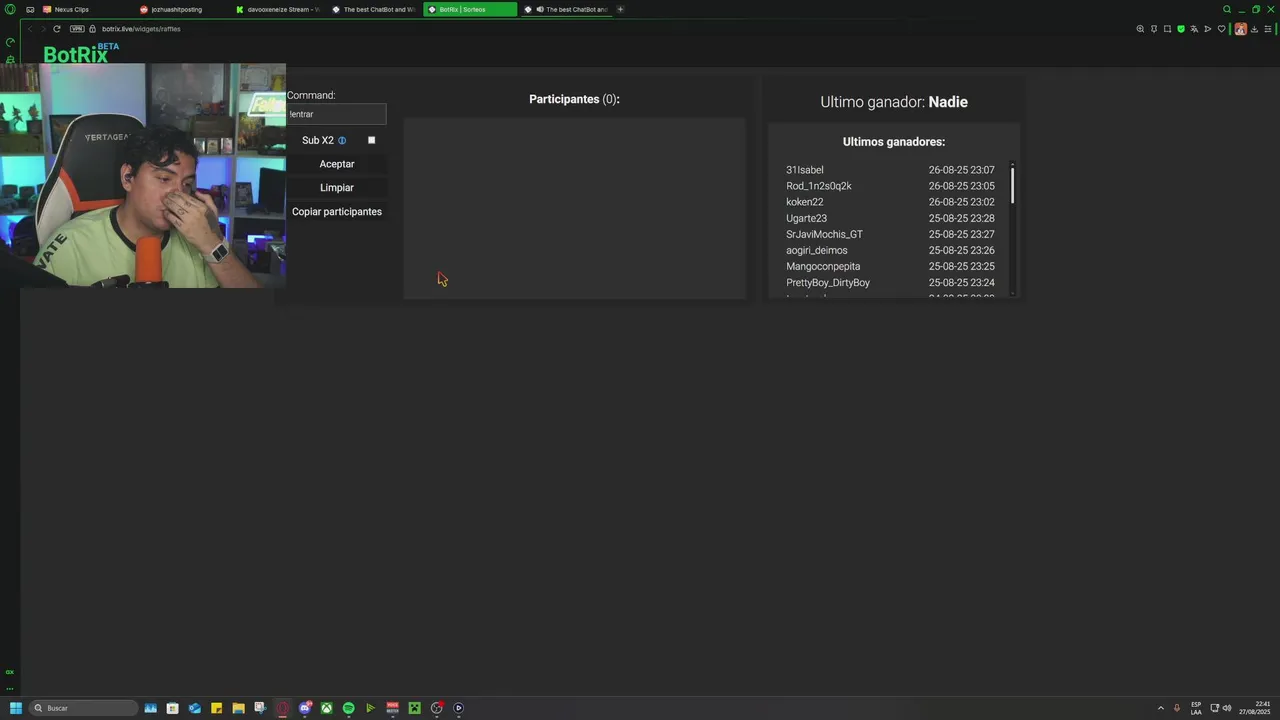Viewport: 1280px width, 720px height.
Task: Open the system tray hidden icons arrow
Action: pos(1160,708)
